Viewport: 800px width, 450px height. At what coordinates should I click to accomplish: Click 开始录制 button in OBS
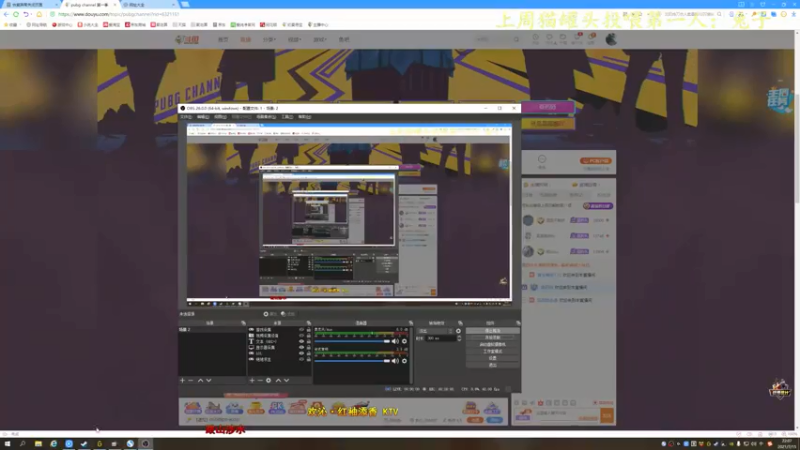point(492,338)
